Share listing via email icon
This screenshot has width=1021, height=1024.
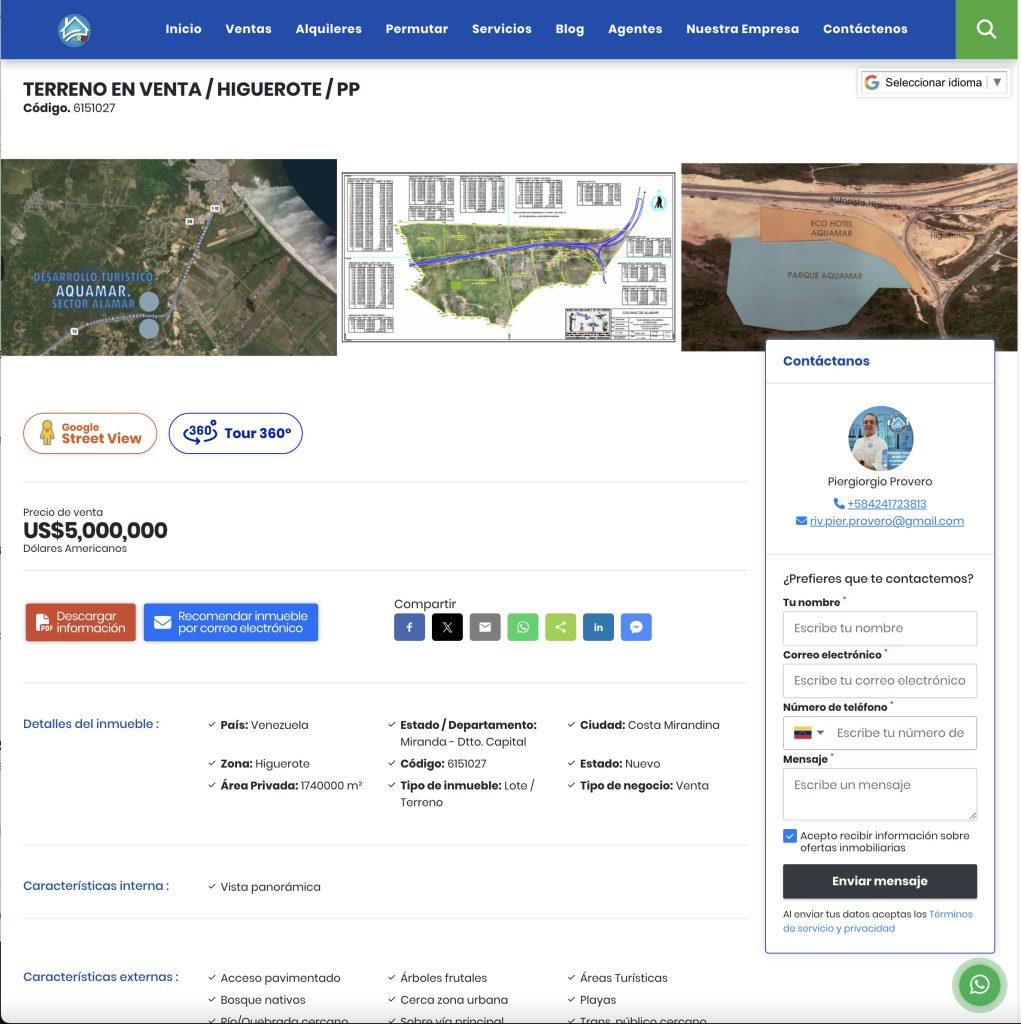[x=485, y=627]
